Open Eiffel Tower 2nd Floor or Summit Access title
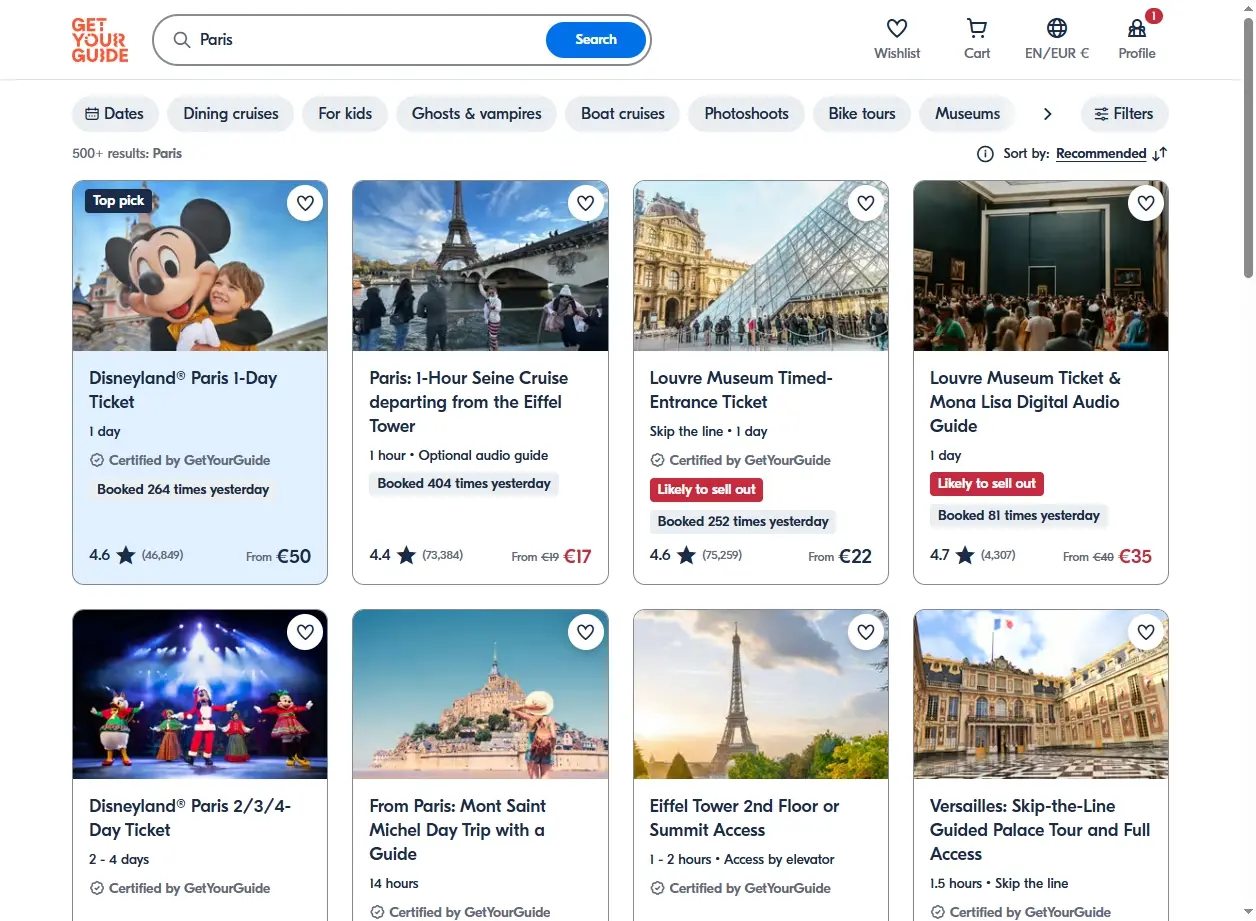1256x921 pixels. (x=744, y=818)
